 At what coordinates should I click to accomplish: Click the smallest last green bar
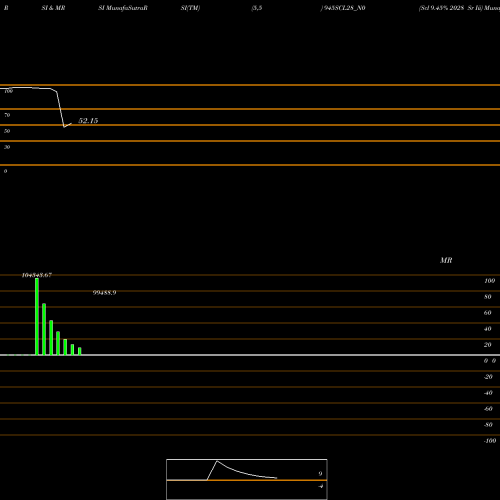[80, 351]
